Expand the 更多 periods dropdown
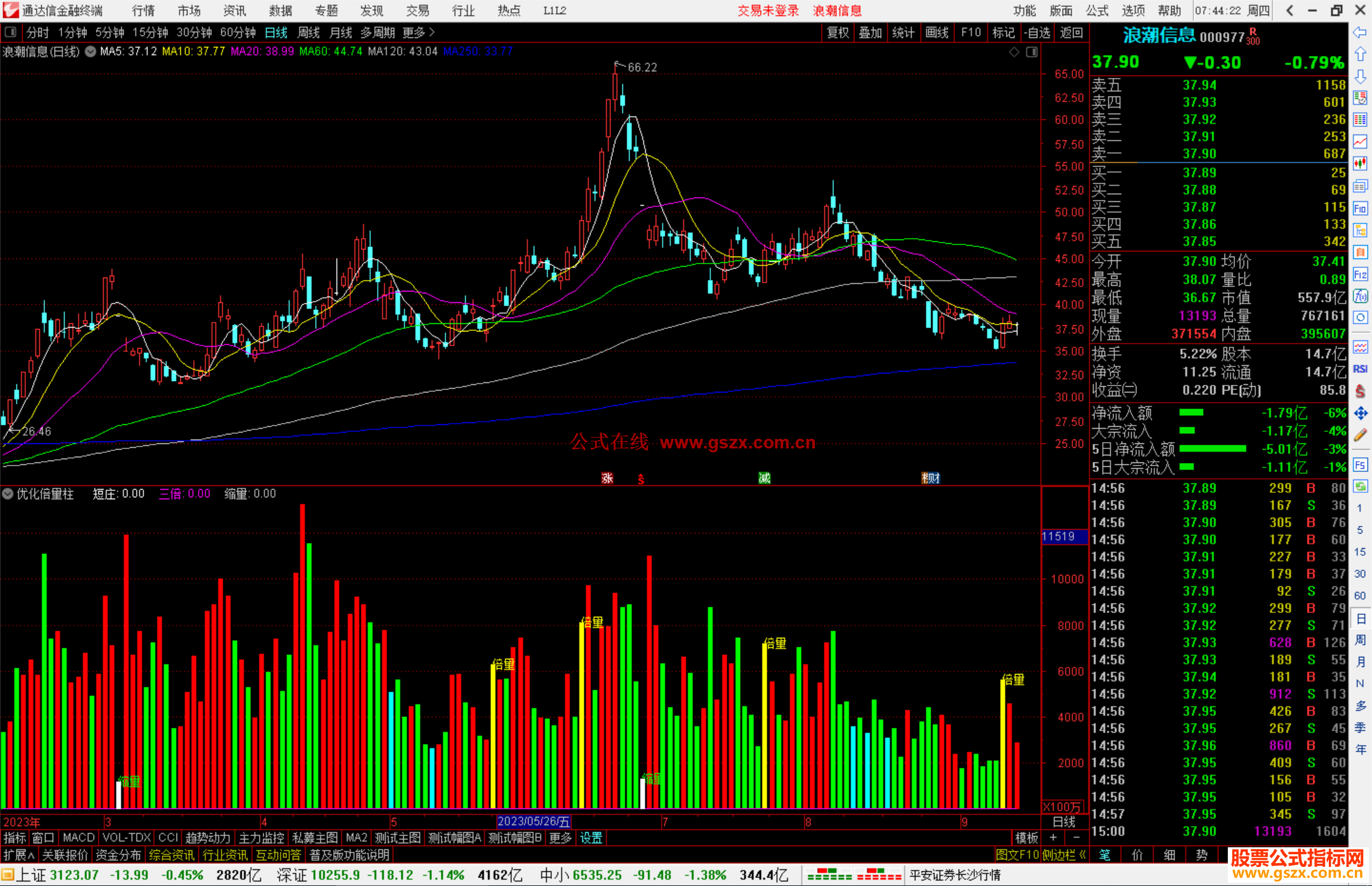The image size is (1372, 886). click(x=418, y=32)
